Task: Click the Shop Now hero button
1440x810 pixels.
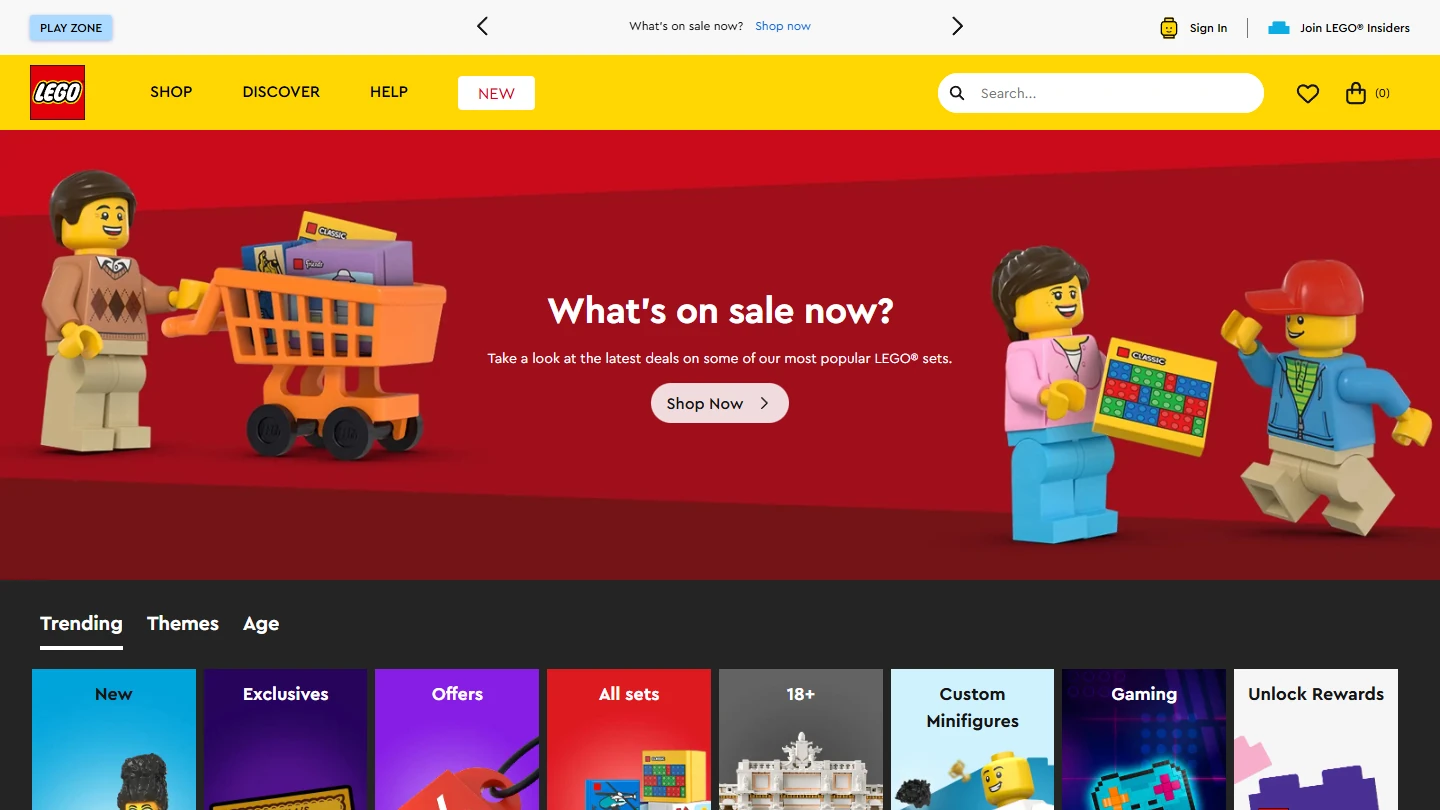Action: [720, 403]
